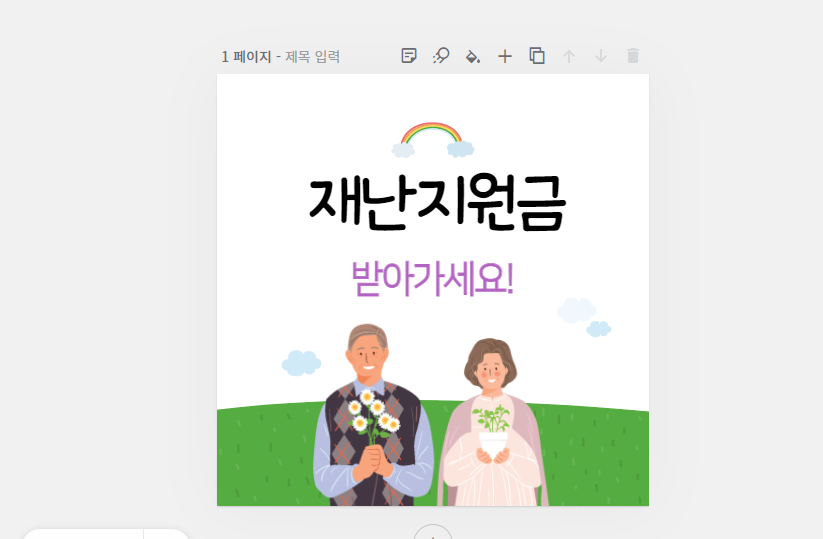Screen dimensions: 823x539
Task: Select the rainbow illustration
Action: click(432, 140)
